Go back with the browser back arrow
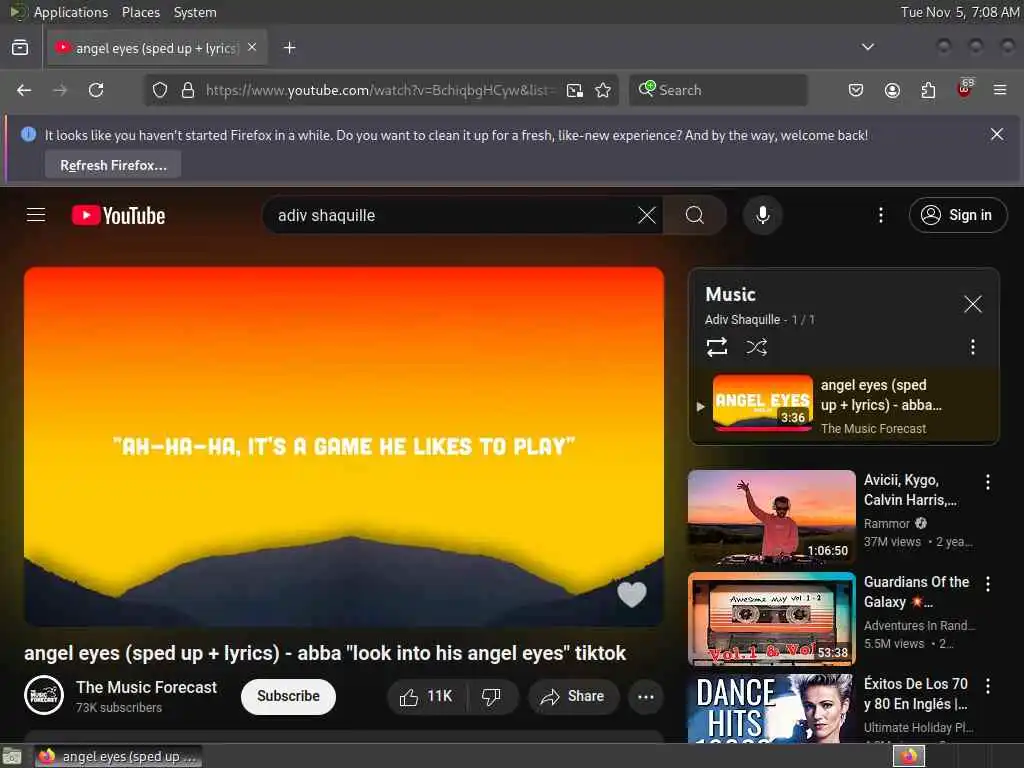 point(24,90)
